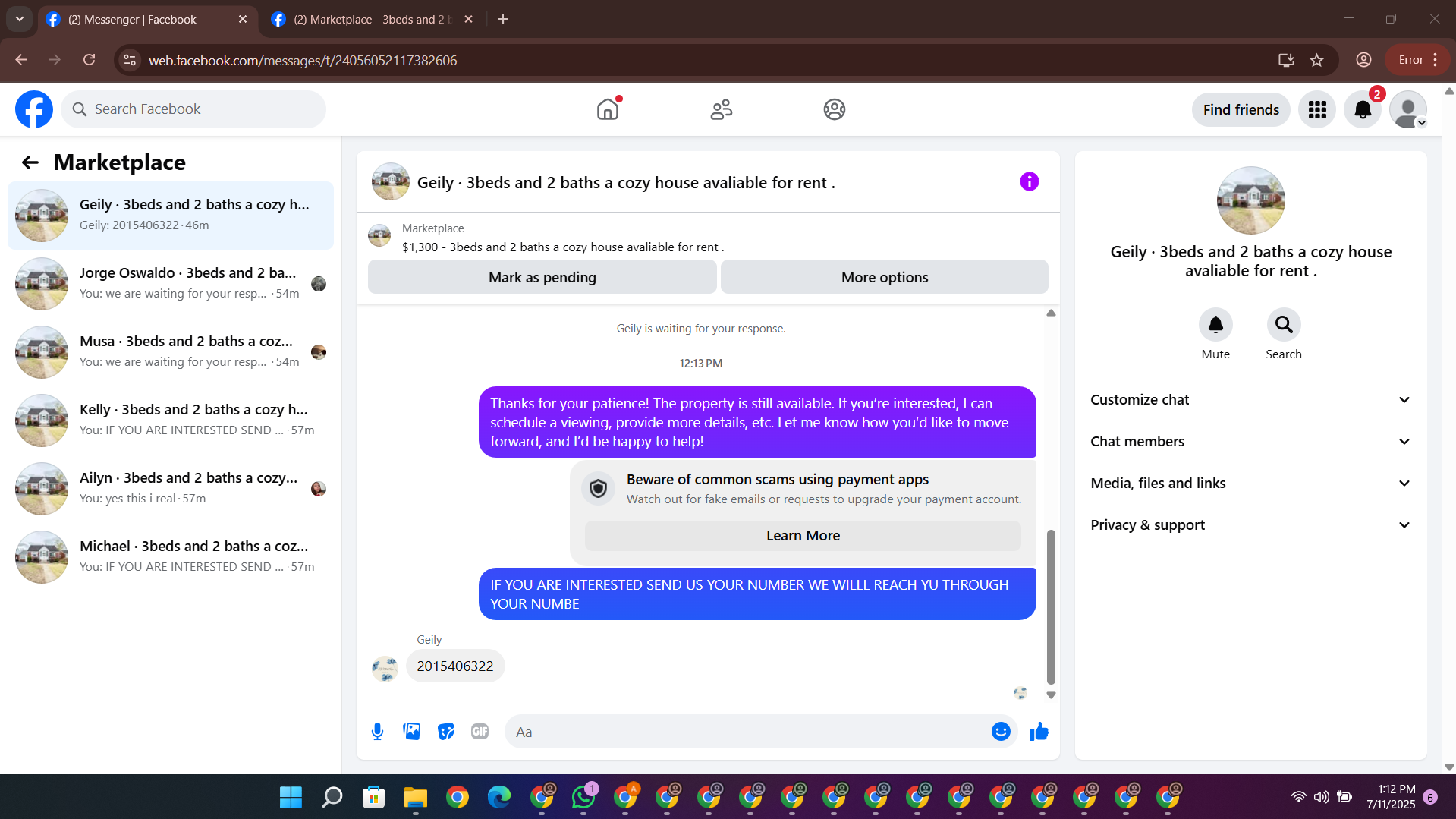Attach a photo using the image icon
The image size is (1456, 819).
coord(412,731)
